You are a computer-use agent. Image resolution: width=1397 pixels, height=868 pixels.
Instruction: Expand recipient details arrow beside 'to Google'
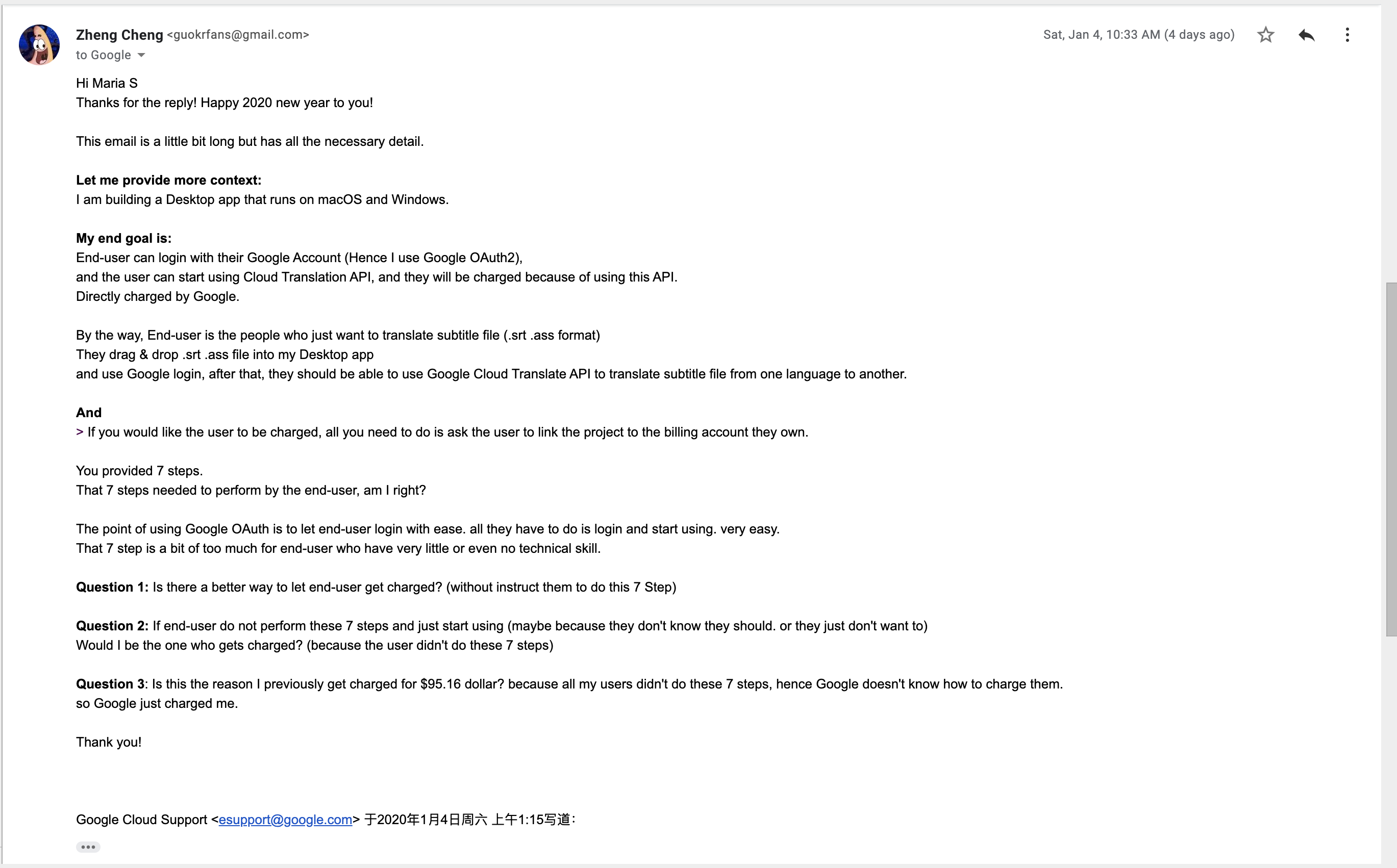tap(141, 55)
